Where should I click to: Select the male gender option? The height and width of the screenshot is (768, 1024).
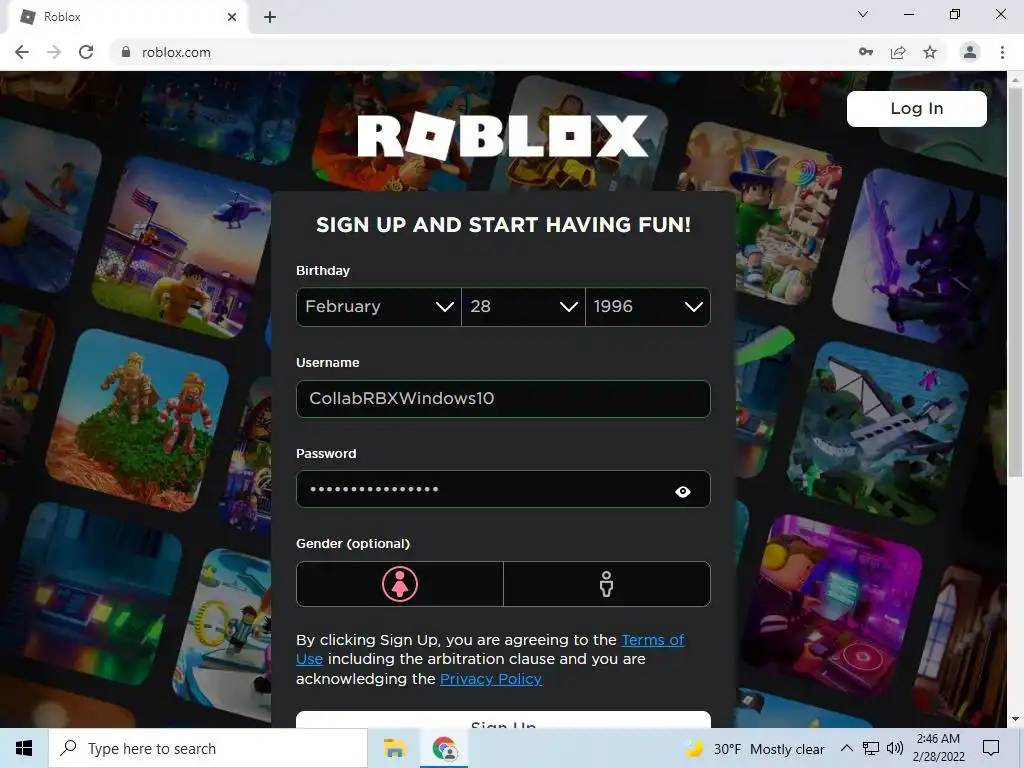click(607, 584)
